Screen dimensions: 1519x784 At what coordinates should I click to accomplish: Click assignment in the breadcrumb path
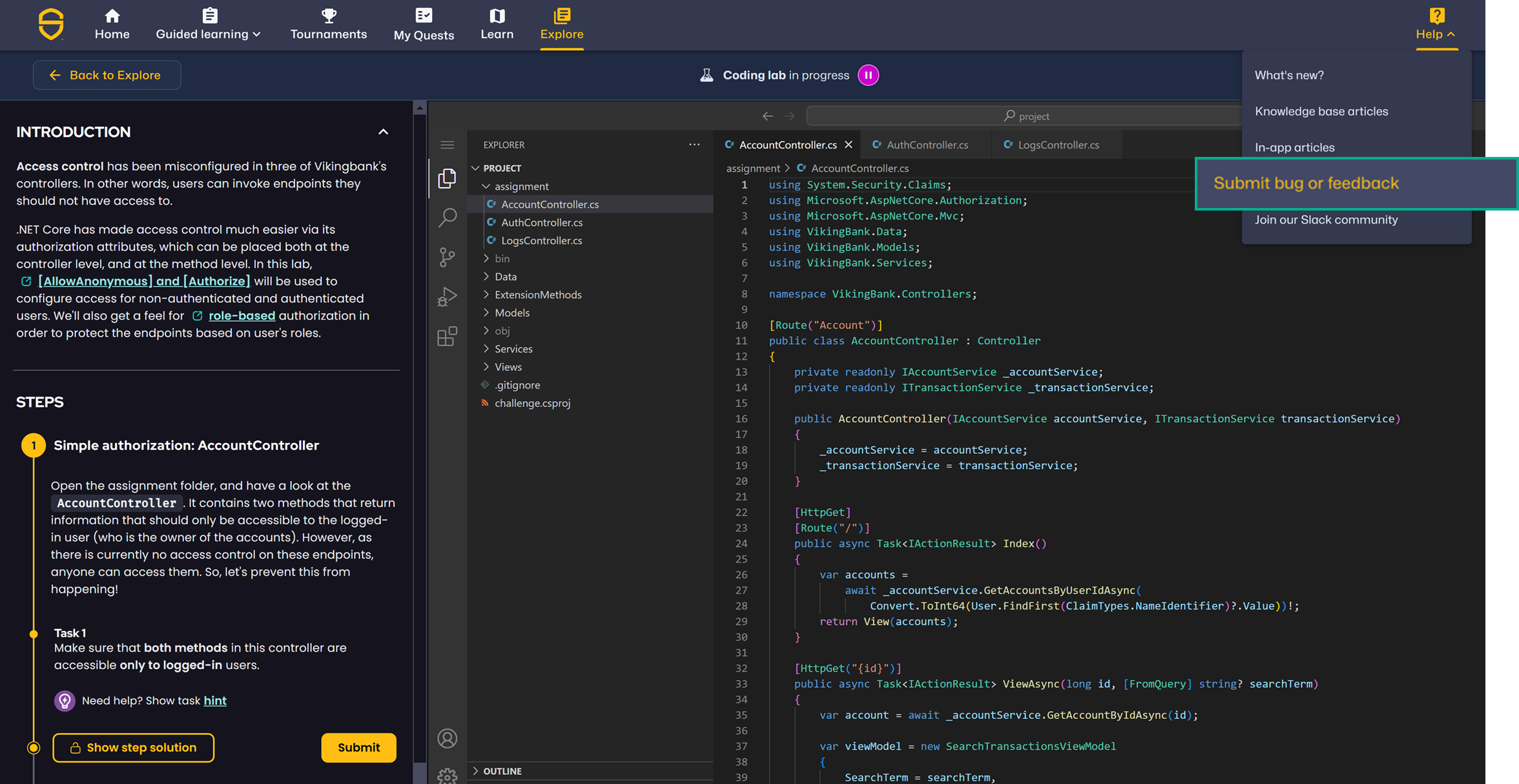pyautogui.click(x=753, y=168)
